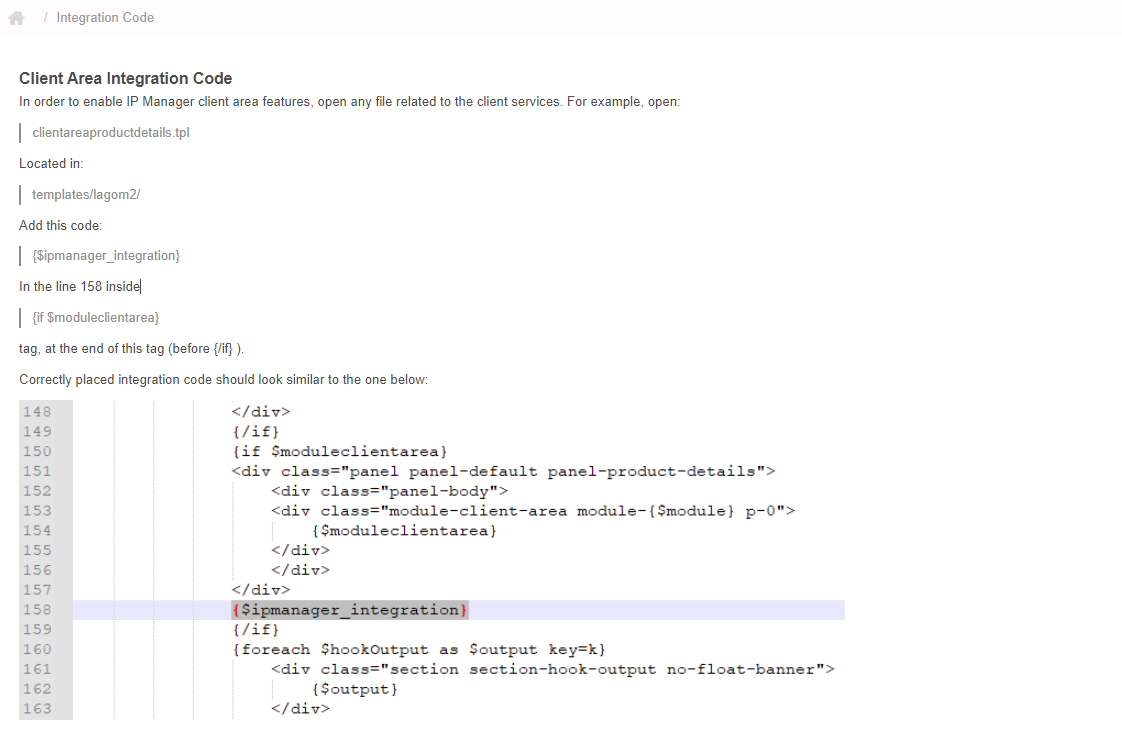This screenshot has height=732, width=1122.
Task: Click the 'Add this code:' label
Action: 61,225
